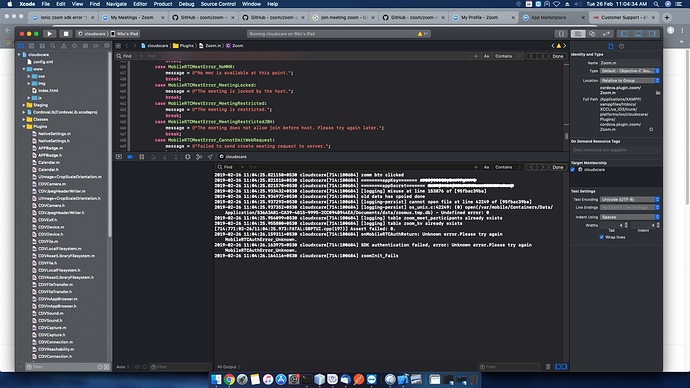Toggle case-sensitive Aa in editor find bar

coord(486,56)
